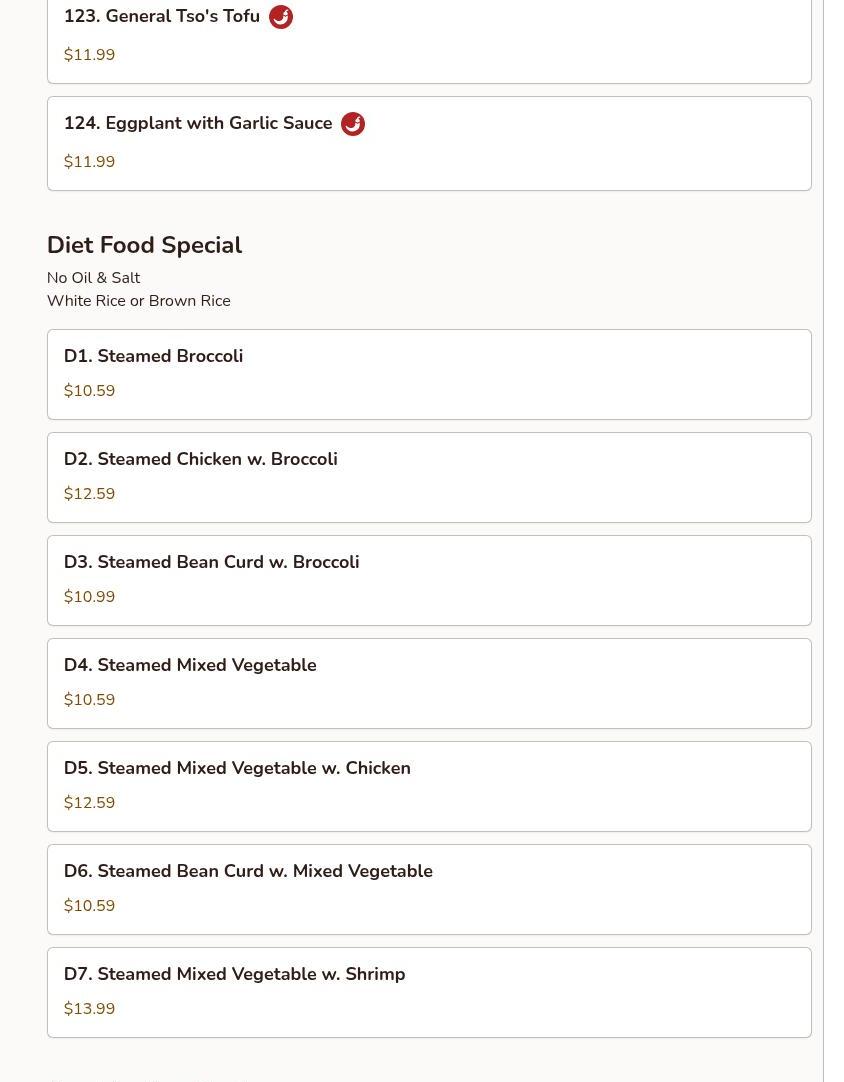This screenshot has width=844, height=1082.
Task: Click White Rice or Brown Rice text
Action: pos(139,301)
